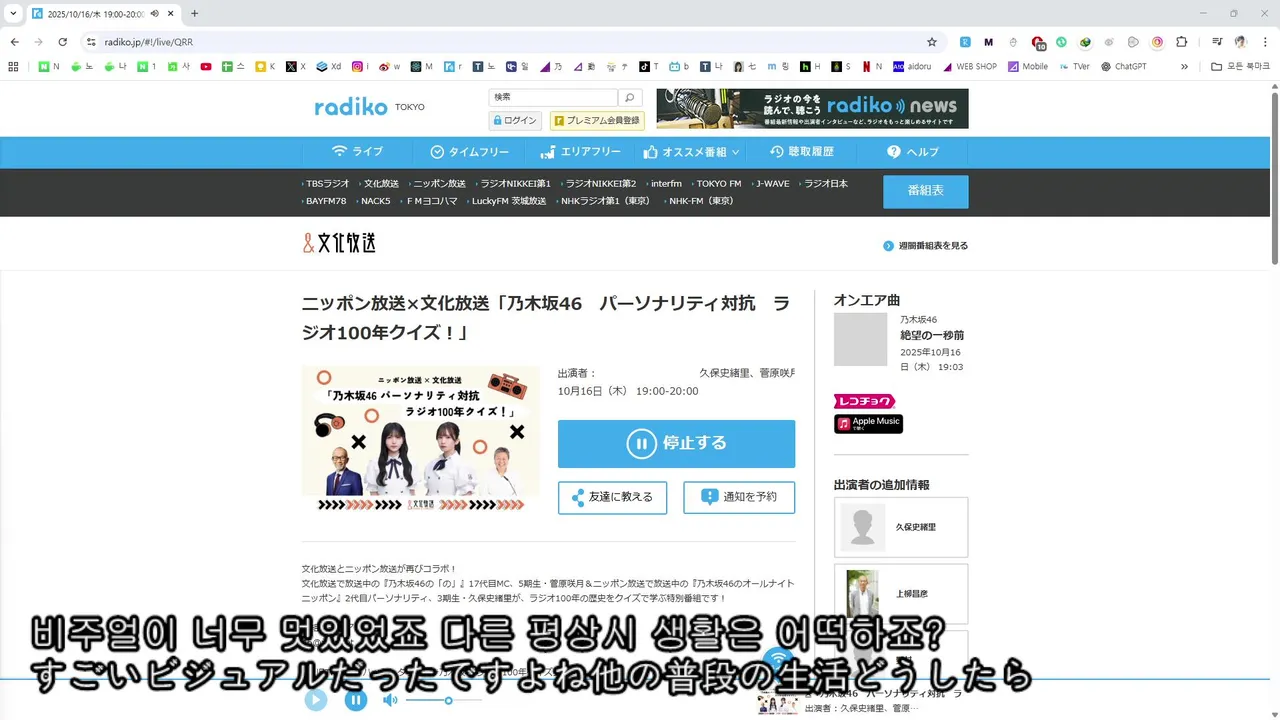The width and height of the screenshot is (1280, 720).
Task: Select J-WAVE station
Action: (x=771, y=184)
